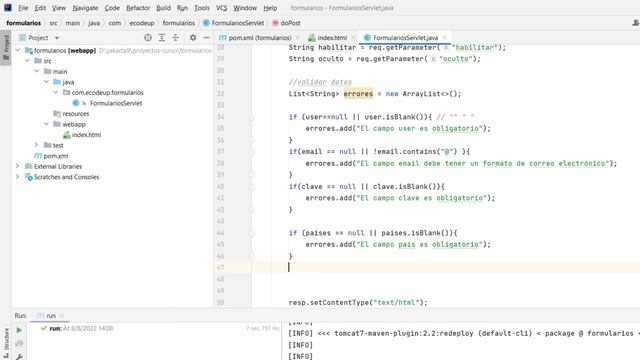The width and height of the screenshot is (640, 360).
Task: Select FormulariosServlet in project tree
Action: [x=116, y=103]
